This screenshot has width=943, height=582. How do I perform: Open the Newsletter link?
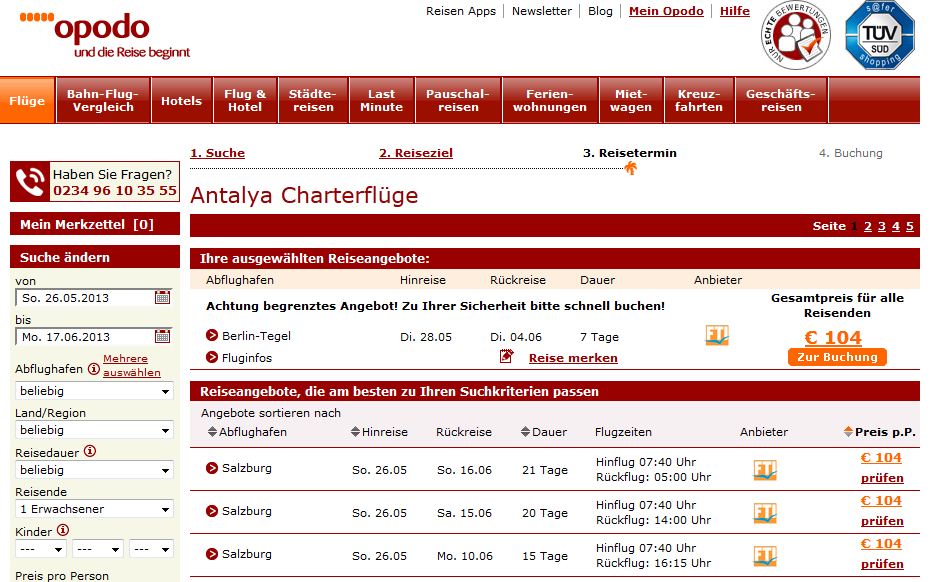coord(542,11)
